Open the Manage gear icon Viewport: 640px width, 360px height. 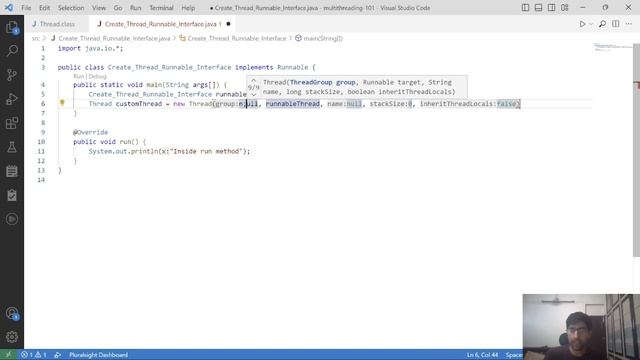click(x=12, y=337)
